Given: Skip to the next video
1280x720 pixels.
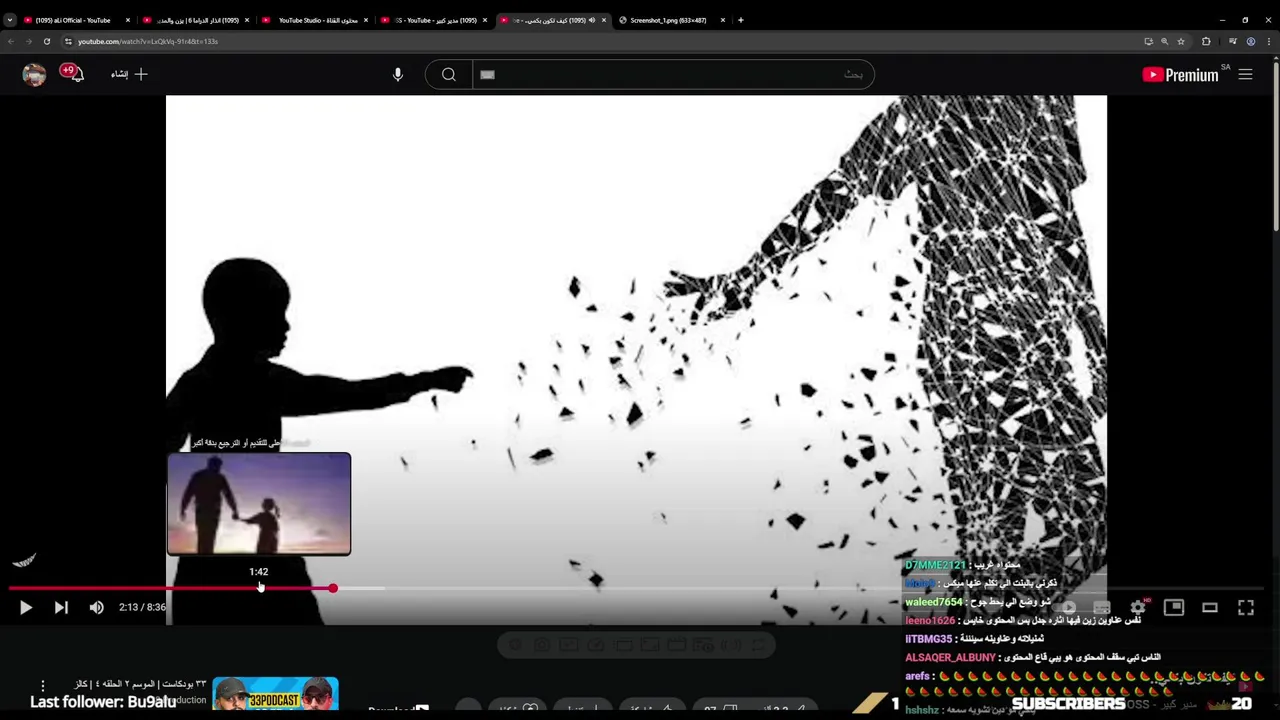Looking at the screenshot, I should point(61,607).
